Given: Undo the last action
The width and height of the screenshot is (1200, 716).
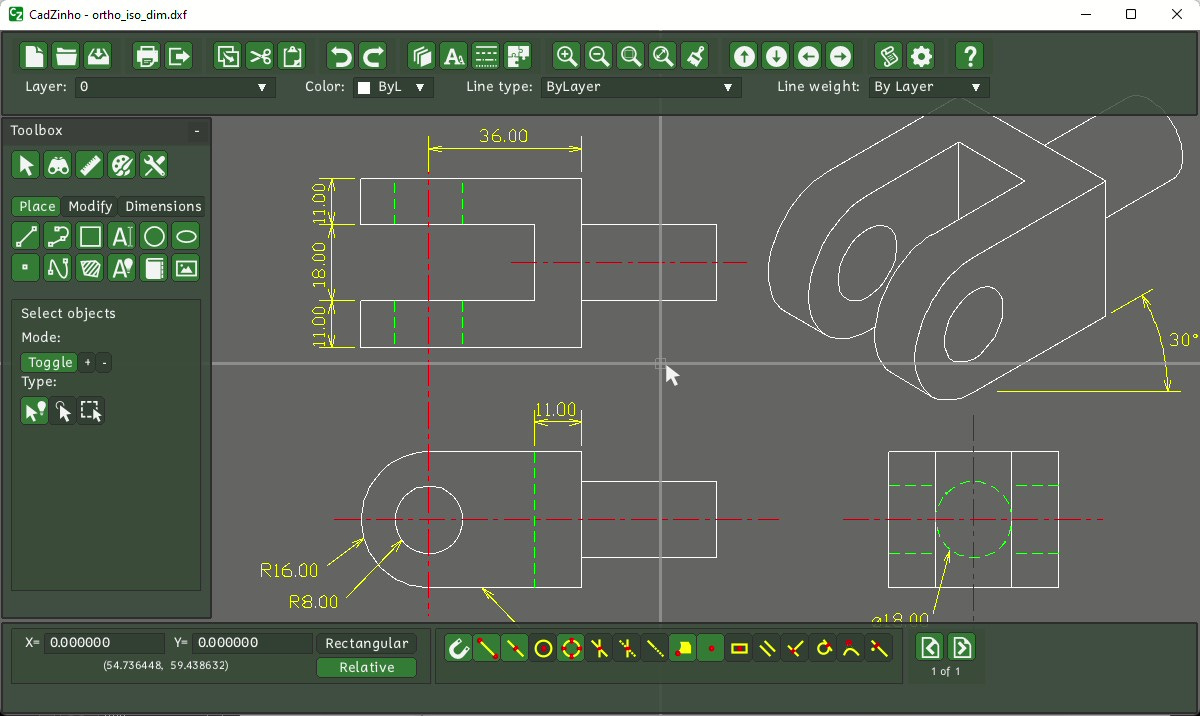Looking at the screenshot, I should (341, 56).
